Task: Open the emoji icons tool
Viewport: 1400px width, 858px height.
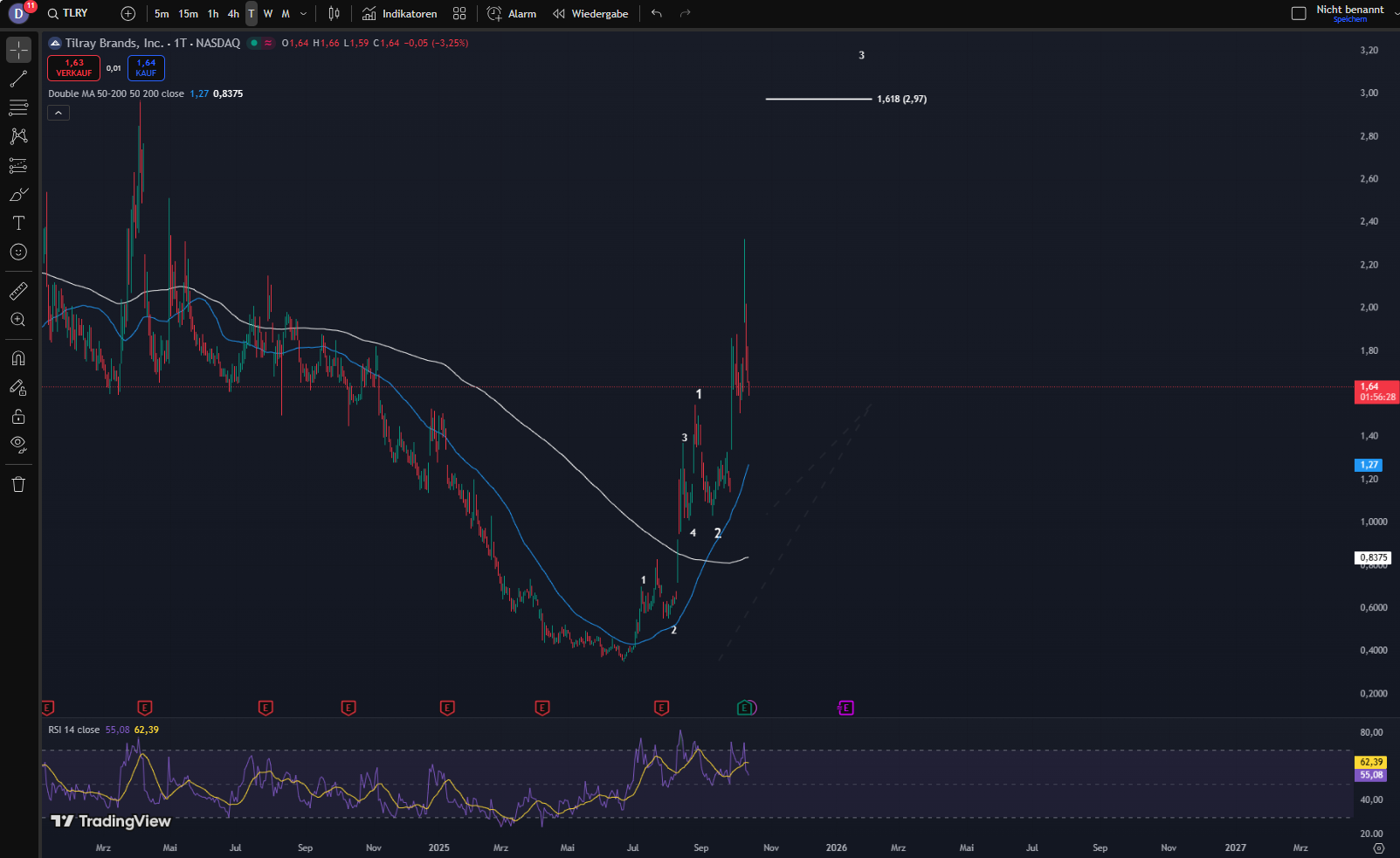Action: [18, 253]
